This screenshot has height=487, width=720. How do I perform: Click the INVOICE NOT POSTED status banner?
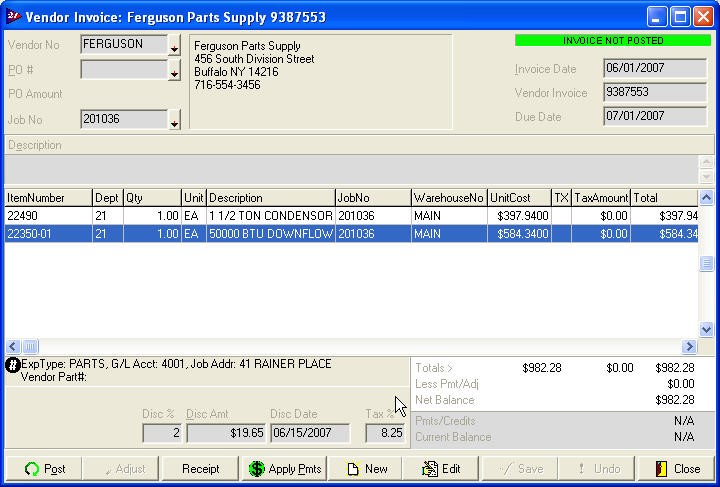pos(613,40)
